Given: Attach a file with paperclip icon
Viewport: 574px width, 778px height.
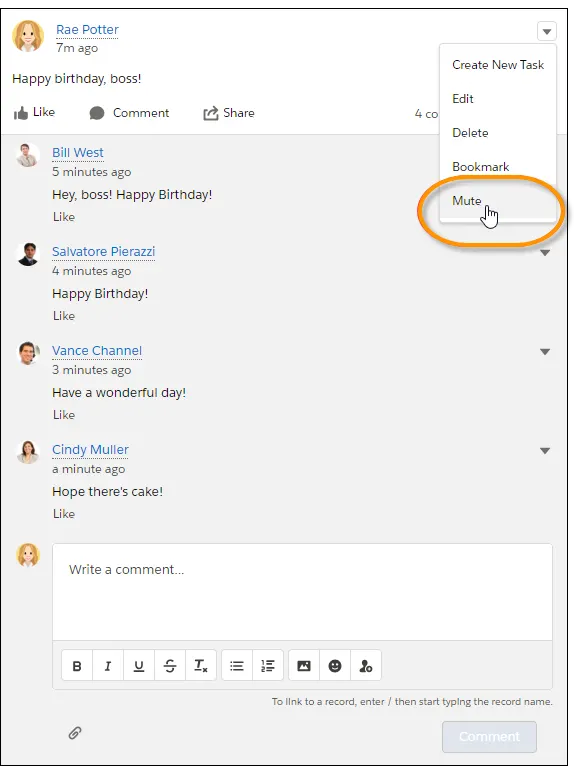Looking at the screenshot, I should (75, 732).
